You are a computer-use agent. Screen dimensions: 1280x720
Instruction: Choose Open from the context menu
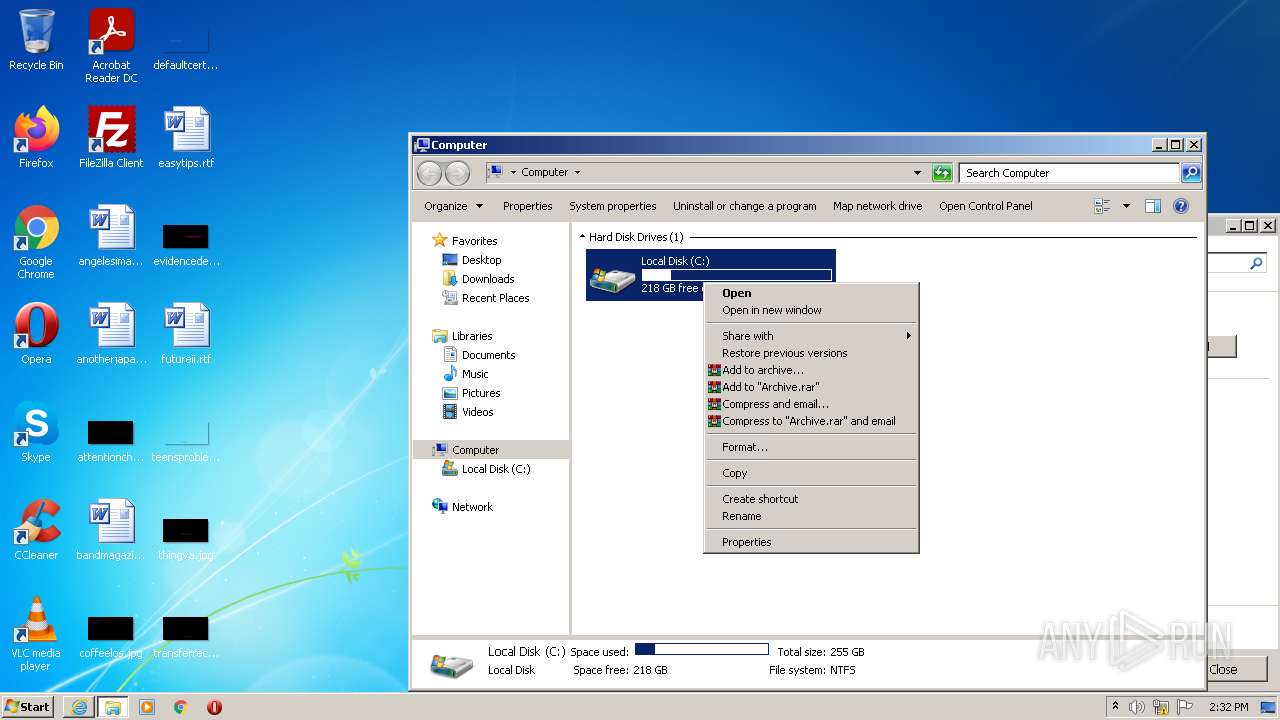(x=811, y=293)
